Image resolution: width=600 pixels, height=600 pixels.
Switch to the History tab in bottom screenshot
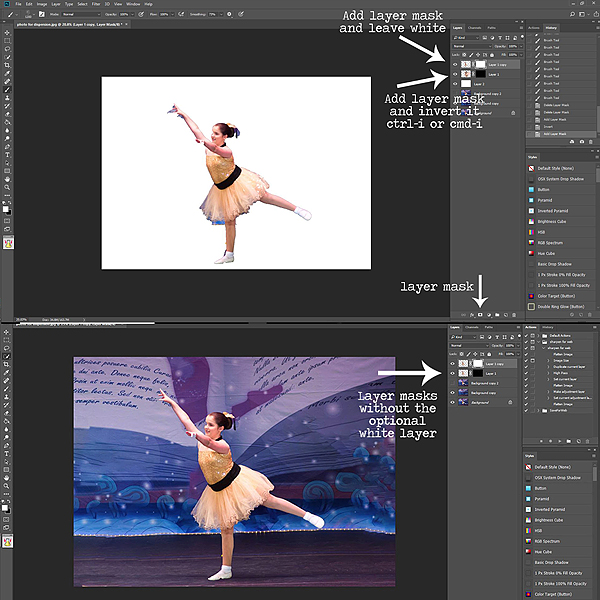(x=548, y=327)
